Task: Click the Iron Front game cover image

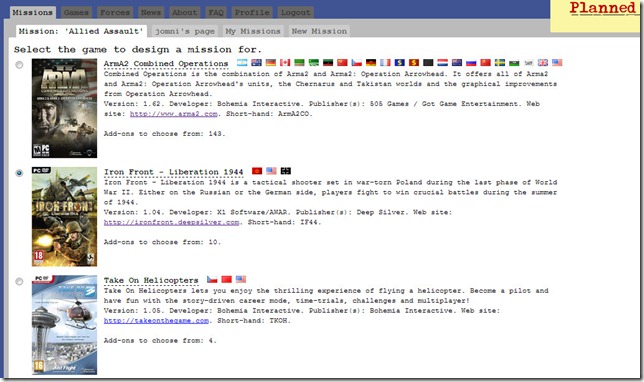Action: tap(64, 216)
